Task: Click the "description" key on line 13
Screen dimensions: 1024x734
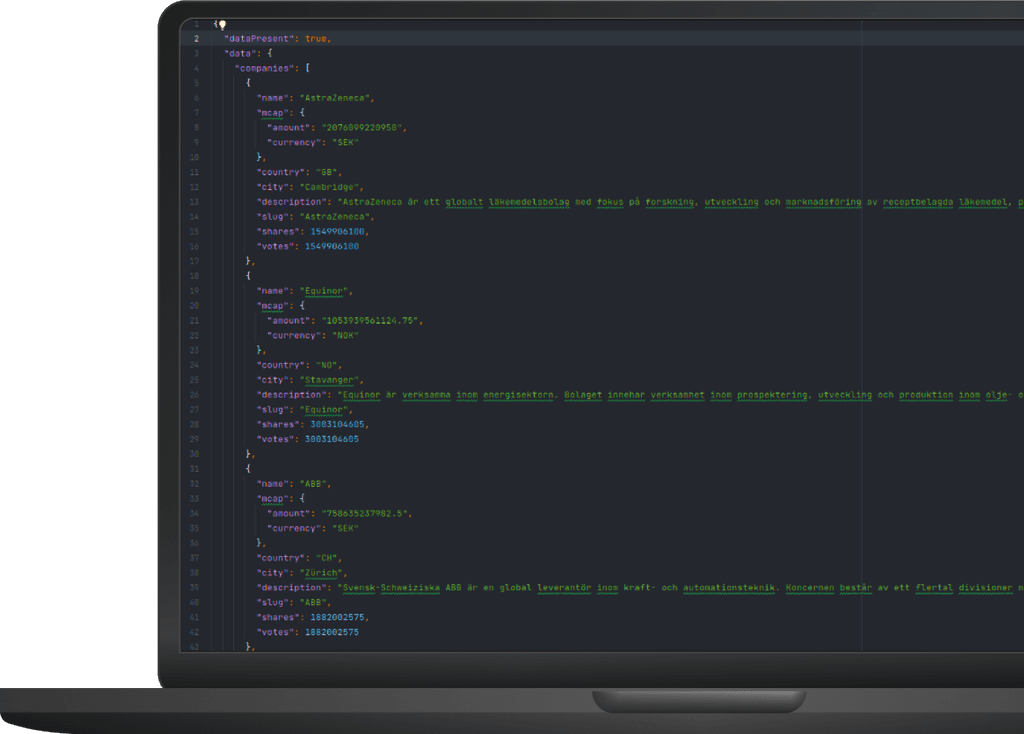Action: point(291,202)
